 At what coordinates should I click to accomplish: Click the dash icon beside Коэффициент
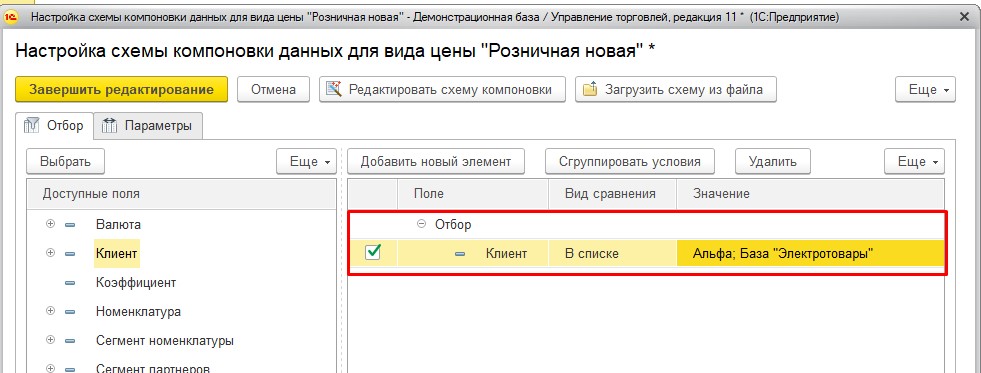[x=69, y=283]
